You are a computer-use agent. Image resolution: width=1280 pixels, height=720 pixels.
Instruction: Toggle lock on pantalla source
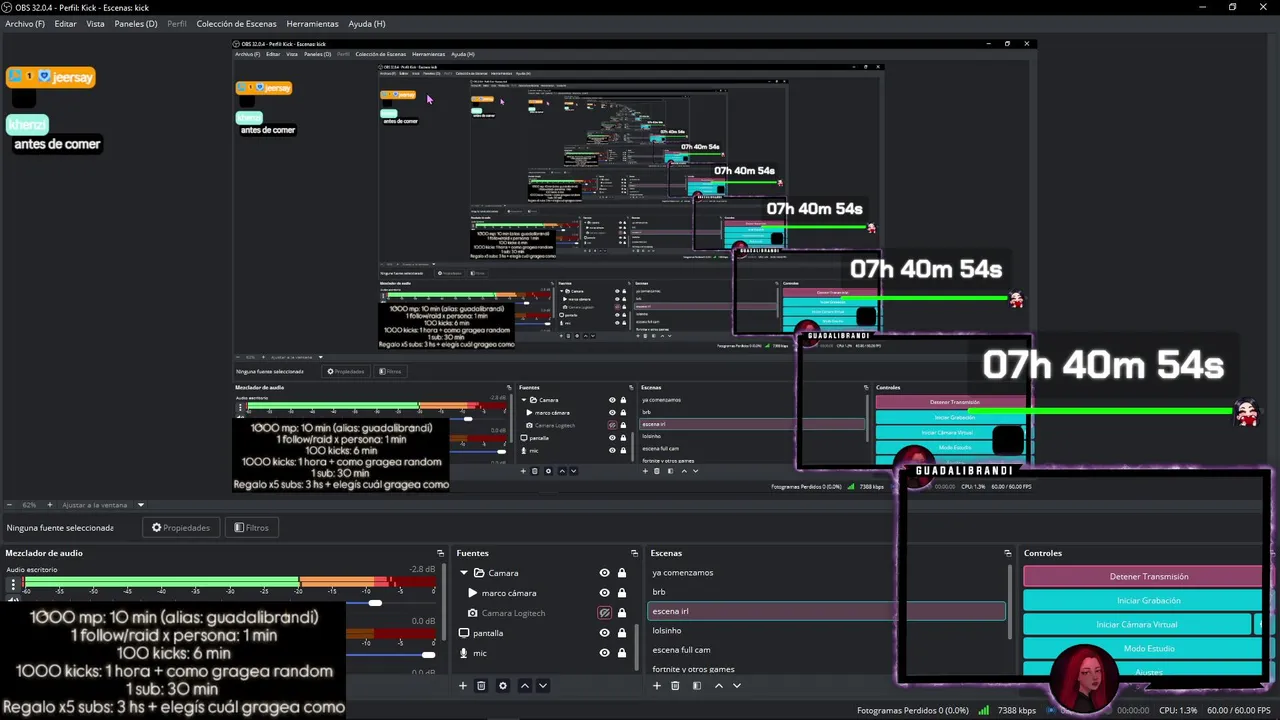(622, 633)
